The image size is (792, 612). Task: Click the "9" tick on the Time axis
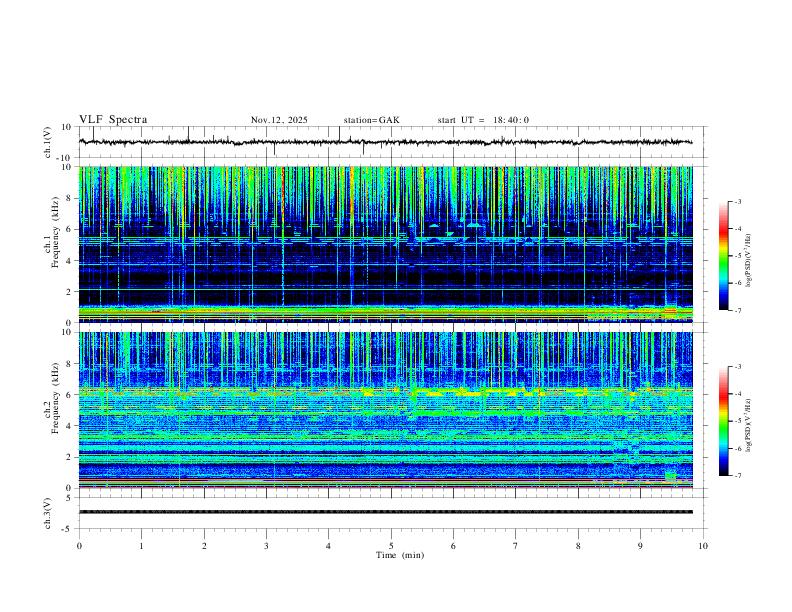click(x=640, y=546)
